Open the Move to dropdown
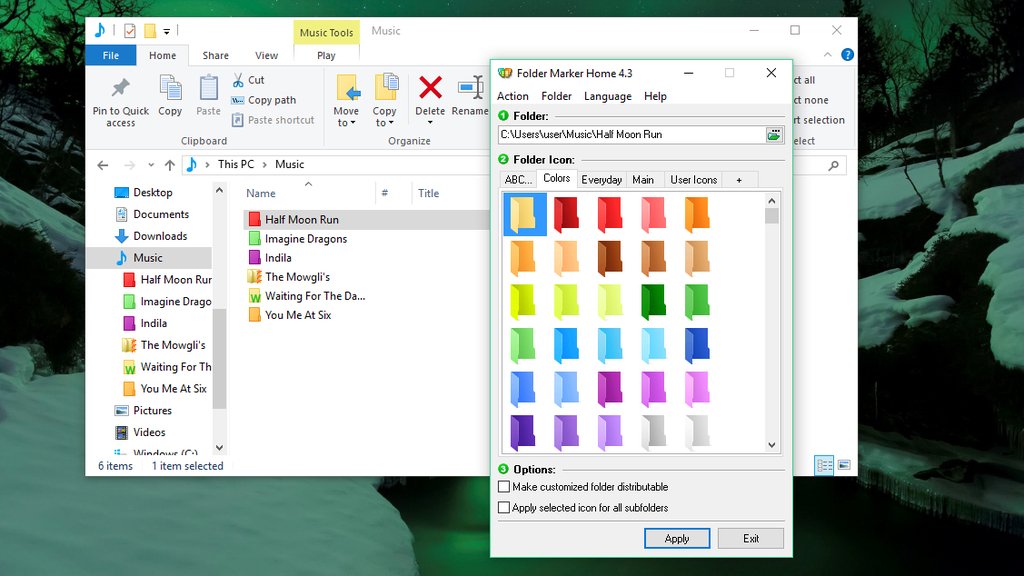Image resolution: width=1024 pixels, height=576 pixels. (346, 117)
